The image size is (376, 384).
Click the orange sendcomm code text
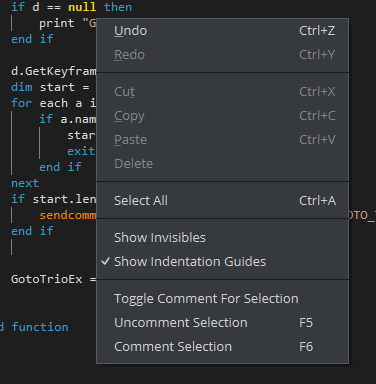[68, 215]
